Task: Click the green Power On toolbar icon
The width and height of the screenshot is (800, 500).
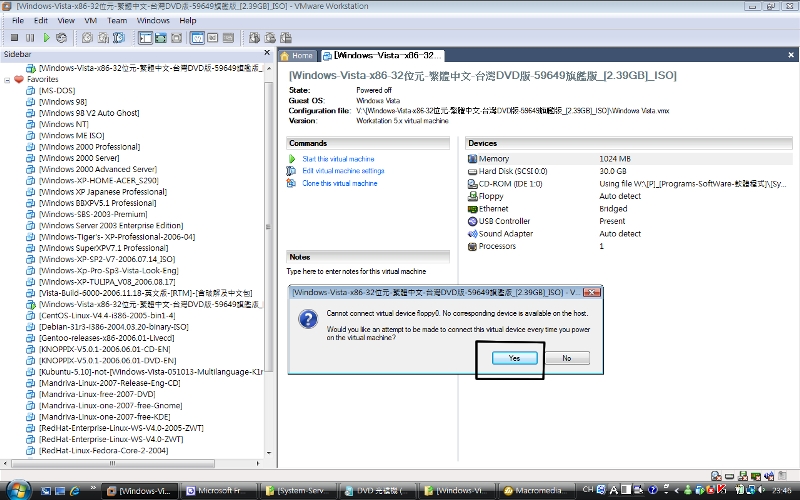Action: [46, 38]
